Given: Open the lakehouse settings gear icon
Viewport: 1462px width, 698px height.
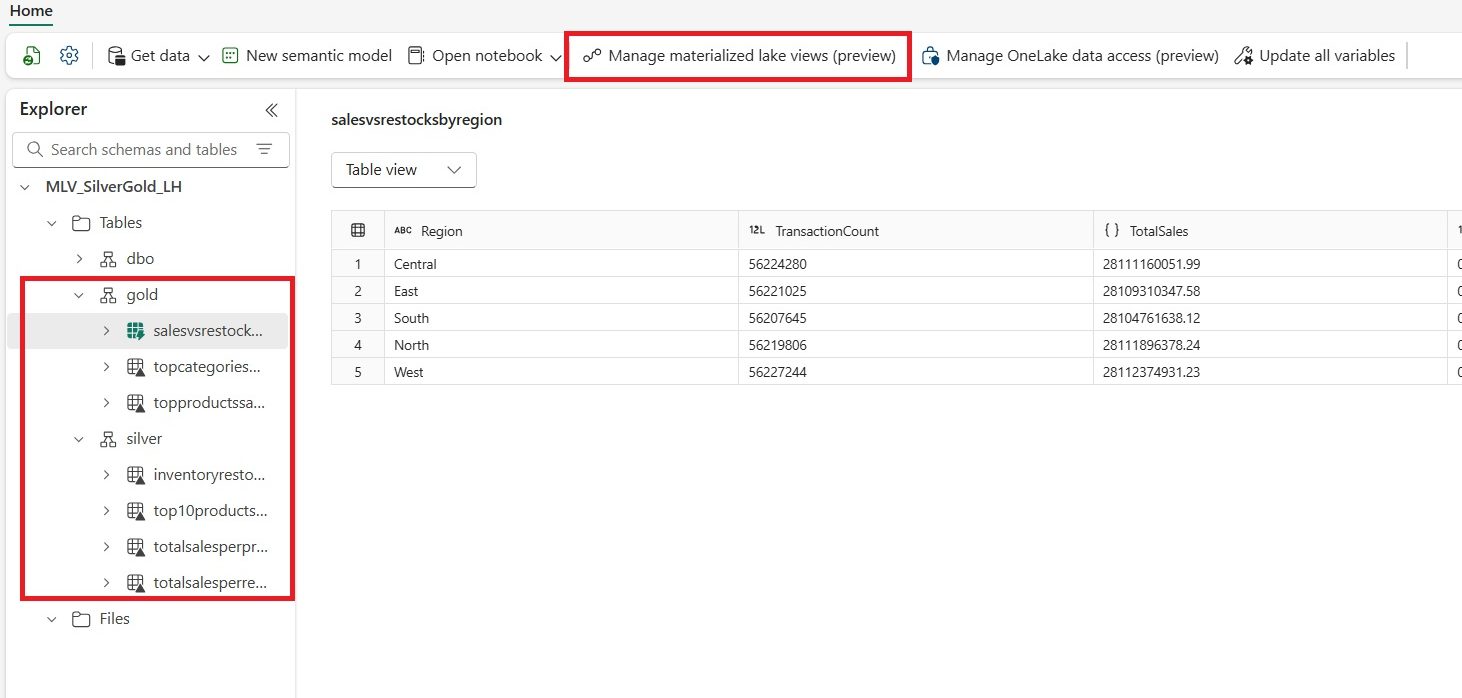Looking at the screenshot, I should coord(68,55).
